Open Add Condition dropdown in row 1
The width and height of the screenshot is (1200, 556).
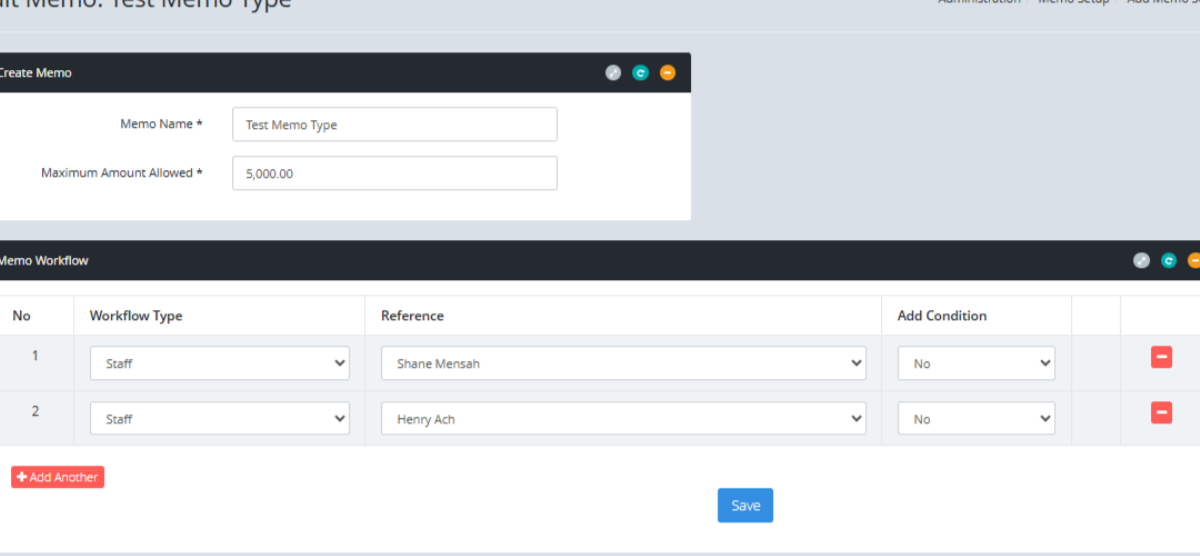(975, 364)
